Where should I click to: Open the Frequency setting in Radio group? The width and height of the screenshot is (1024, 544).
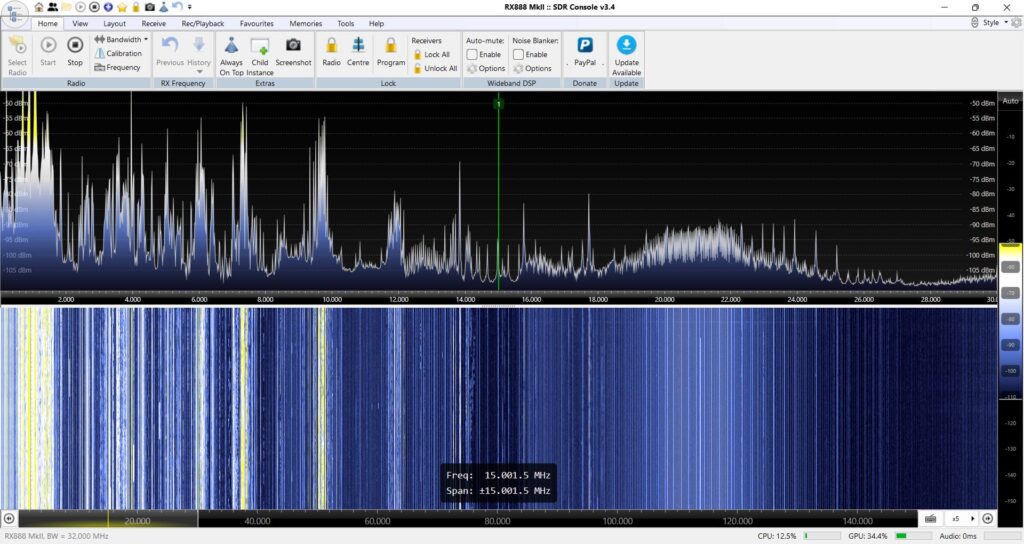pyautogui.click(x=118, y=67)
